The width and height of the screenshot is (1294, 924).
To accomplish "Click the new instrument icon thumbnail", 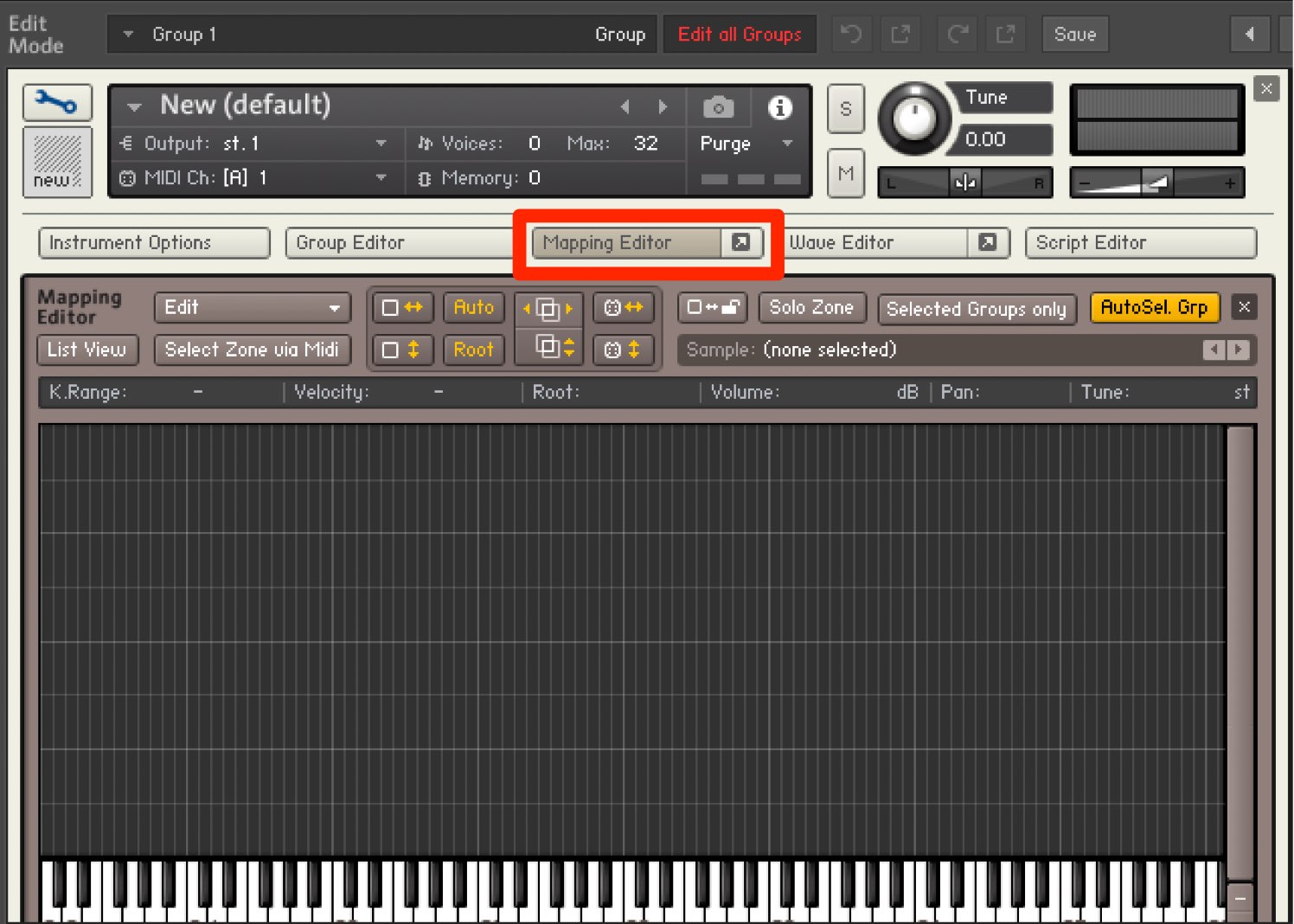I will 57,163.
